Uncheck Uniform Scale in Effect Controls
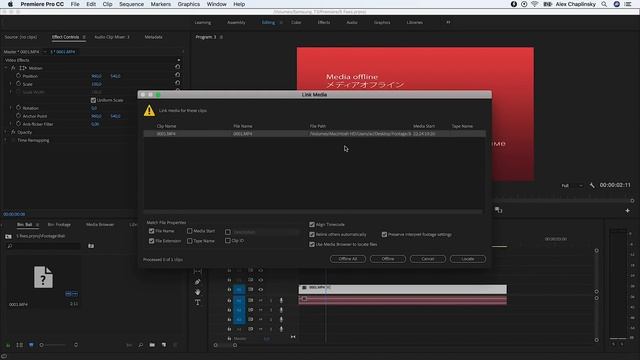This screenshot has height=360, width=640. pos(93,100)
